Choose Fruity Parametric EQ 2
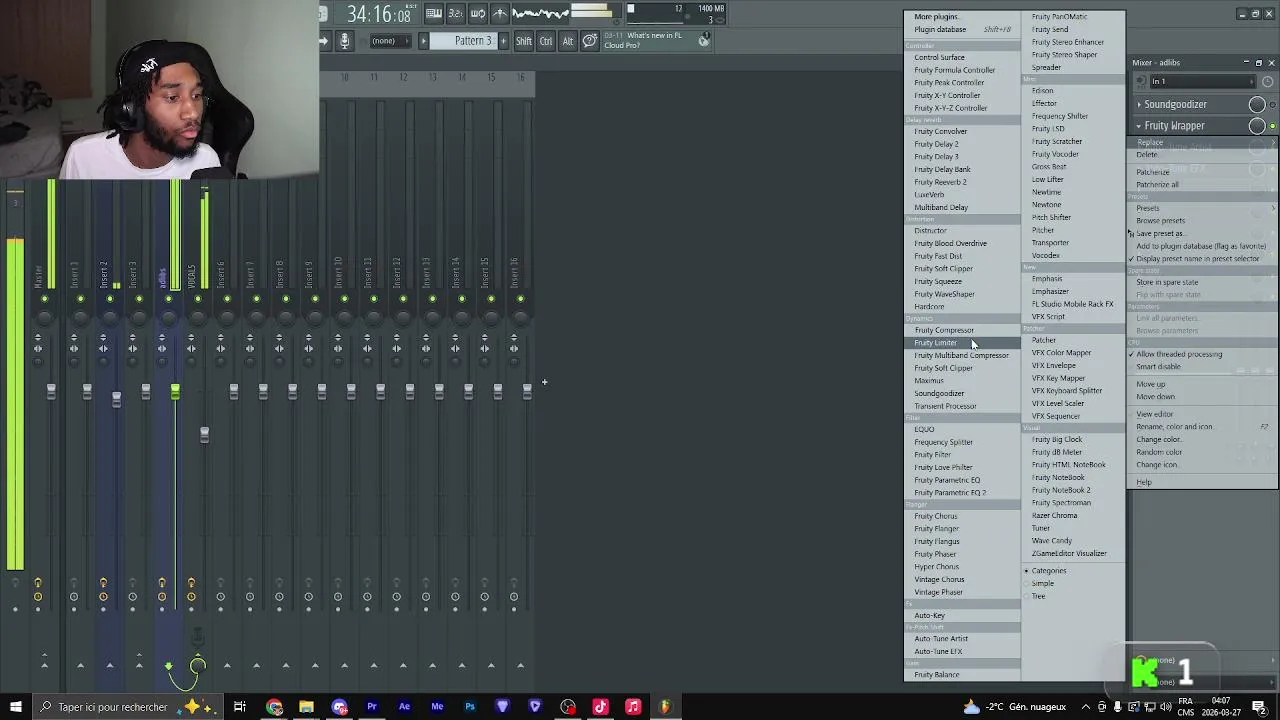1280x720 pixels. [x=962, y=492]
